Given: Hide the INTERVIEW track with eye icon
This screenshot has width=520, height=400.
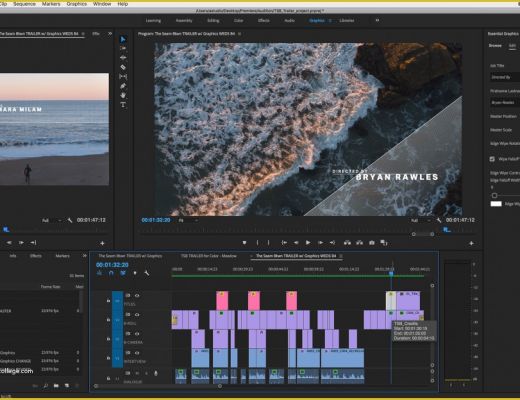Looking at the screenshot, I should tap(137, 352).
